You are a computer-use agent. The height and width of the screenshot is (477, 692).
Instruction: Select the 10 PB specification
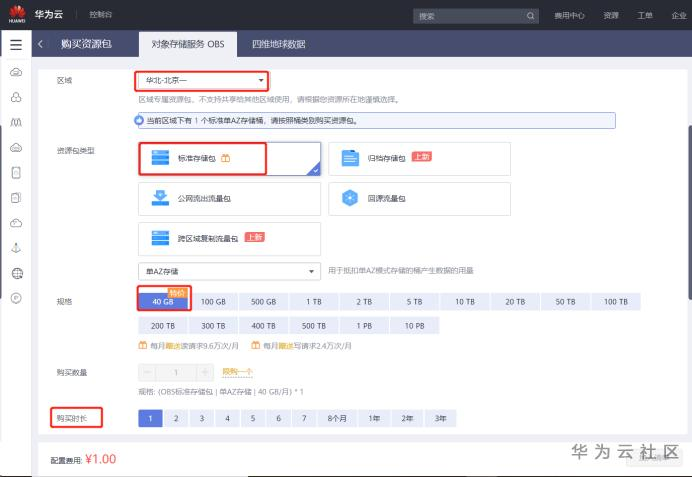coord(414,326)
